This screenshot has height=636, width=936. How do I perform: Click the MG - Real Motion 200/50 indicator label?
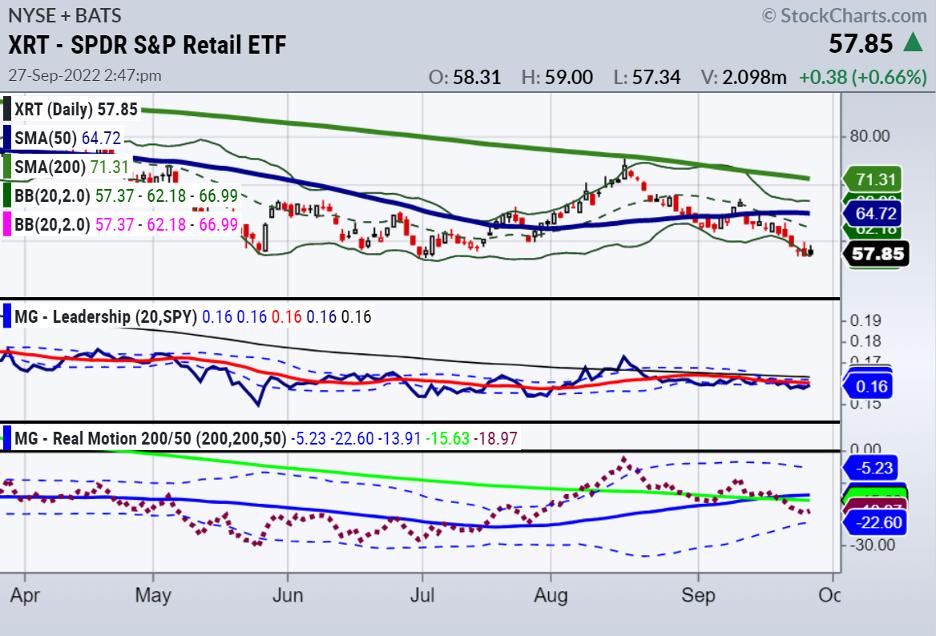tap(150, 438)
